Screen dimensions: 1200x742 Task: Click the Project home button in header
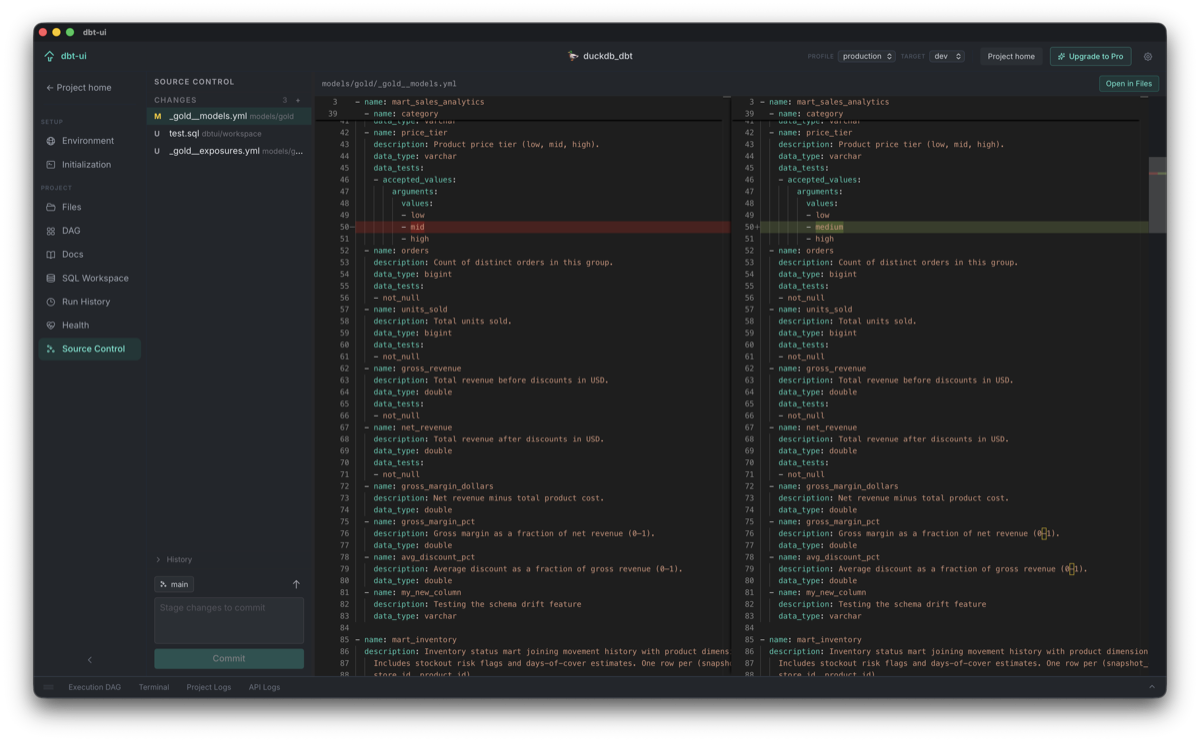[x=1011, y=57]
